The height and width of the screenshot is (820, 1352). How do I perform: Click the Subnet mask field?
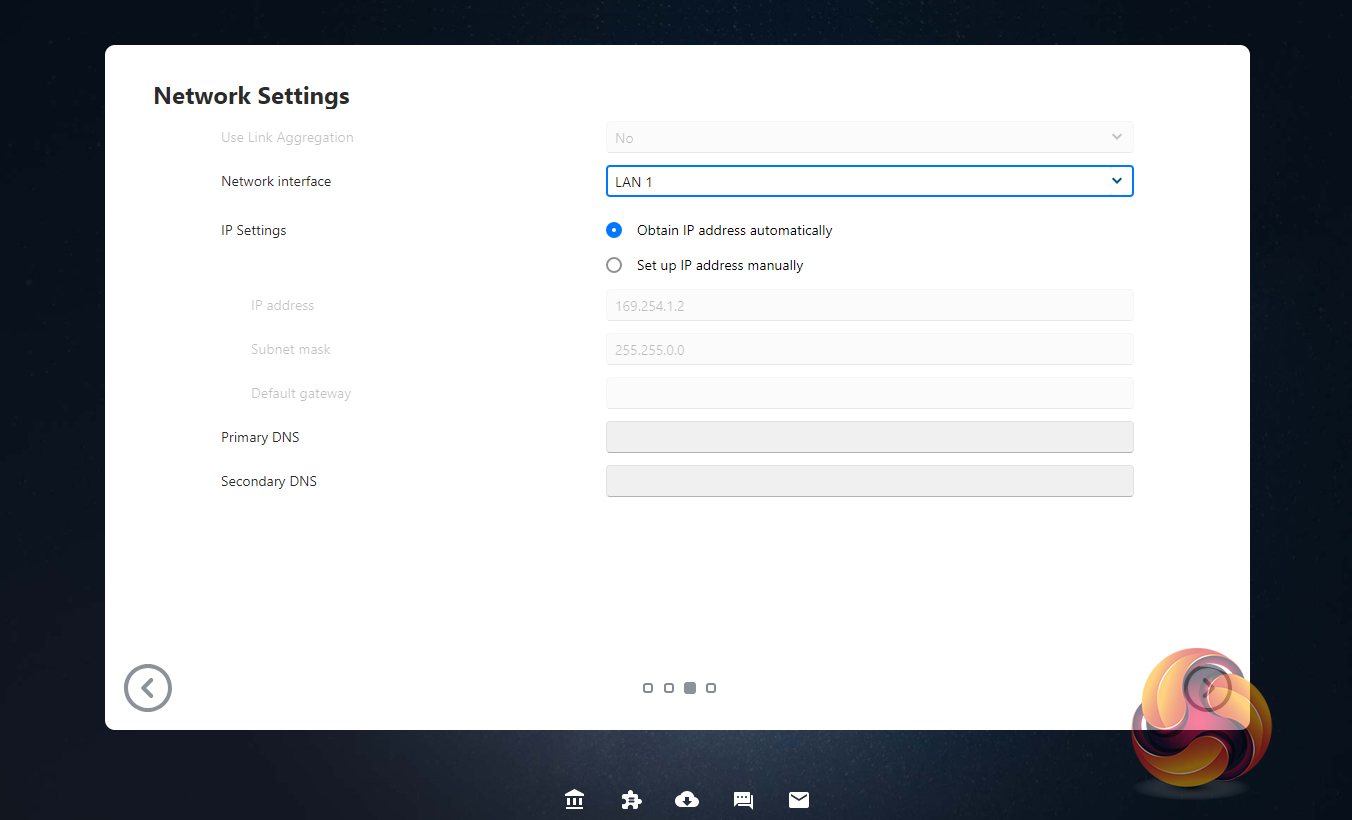(x=869, y=349)
